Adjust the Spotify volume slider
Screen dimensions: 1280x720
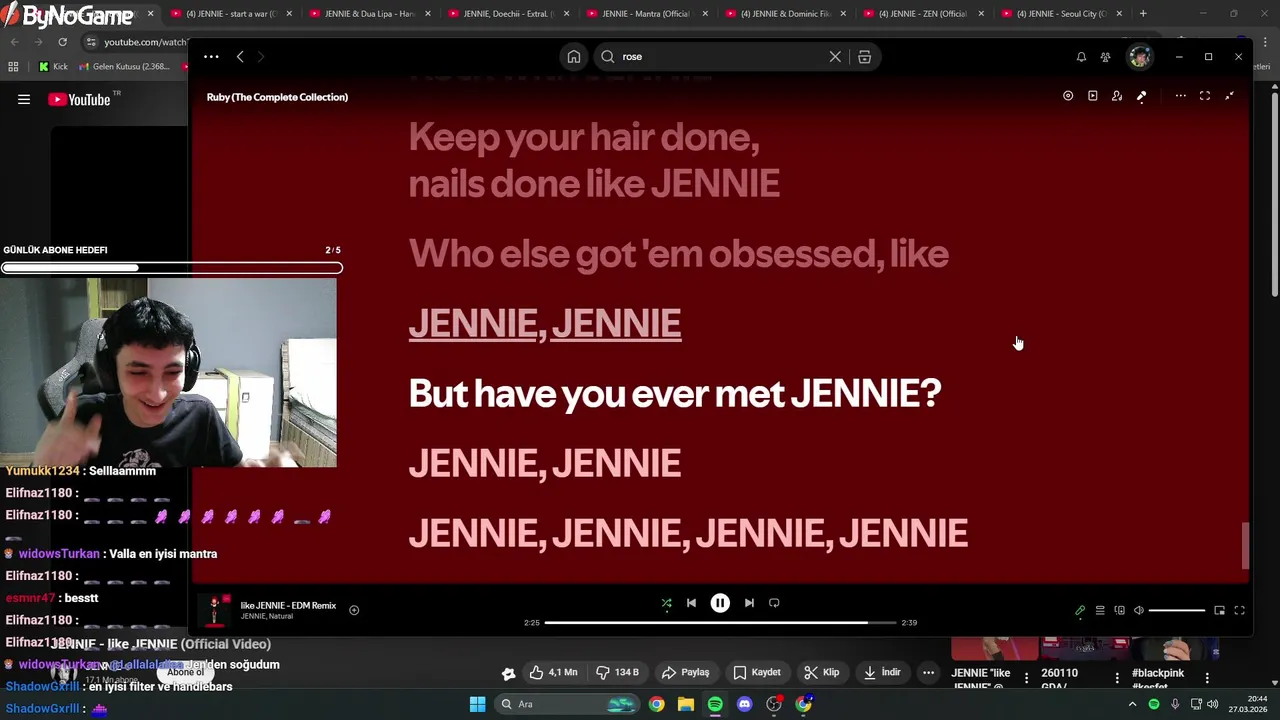click(1177, 610)
